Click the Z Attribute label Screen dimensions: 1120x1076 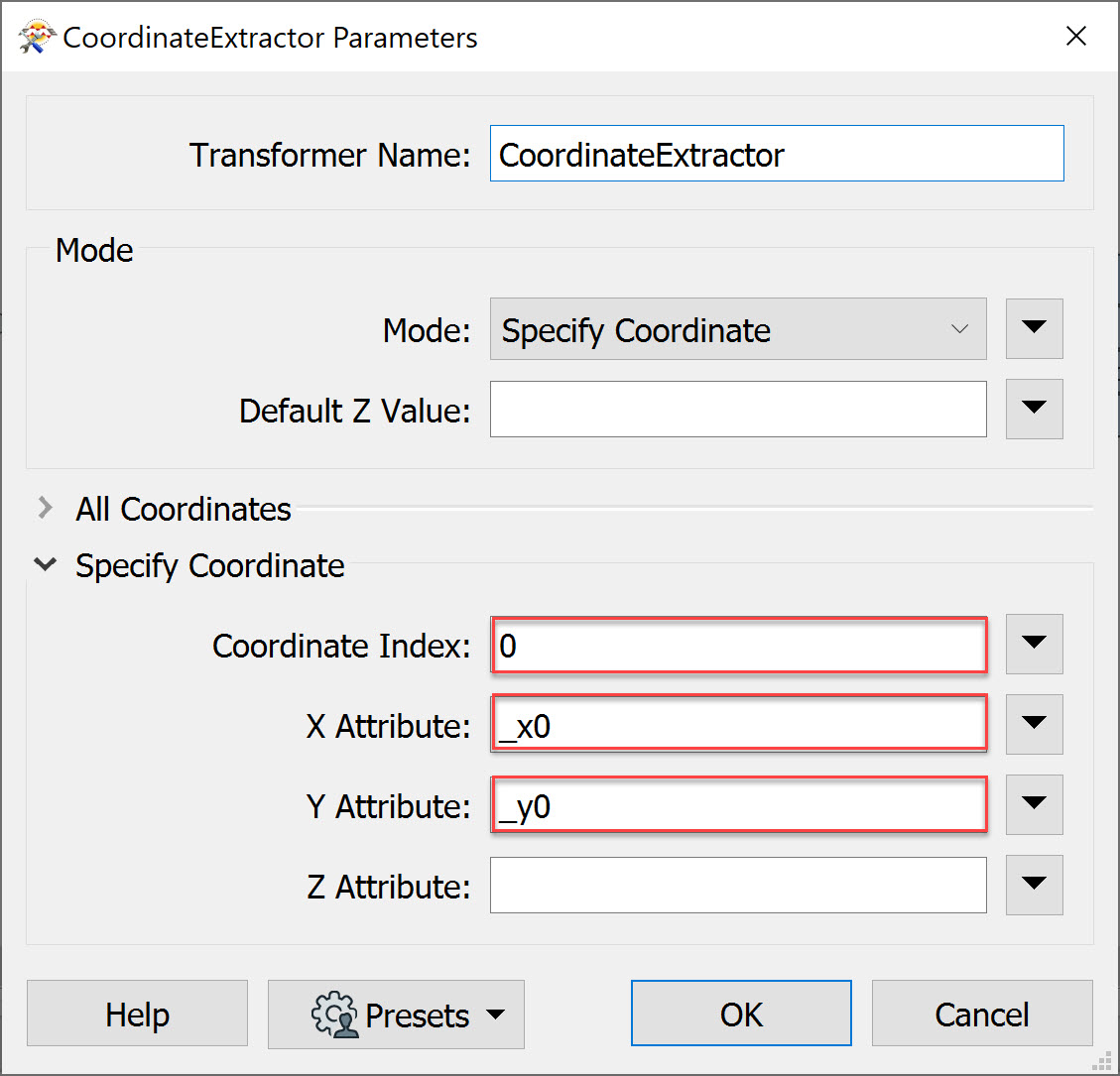[x=388, y=887]
